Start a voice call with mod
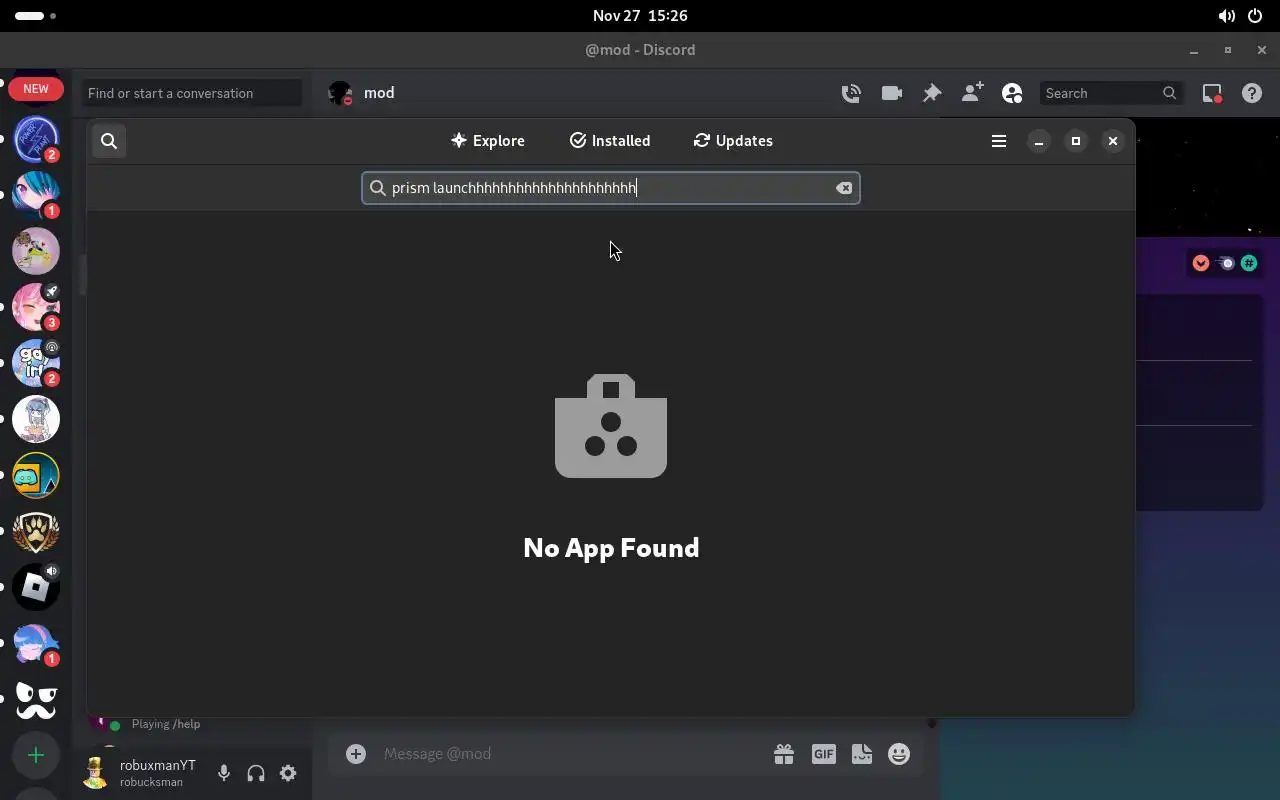 pyautogui.click(x=851, y=93)
